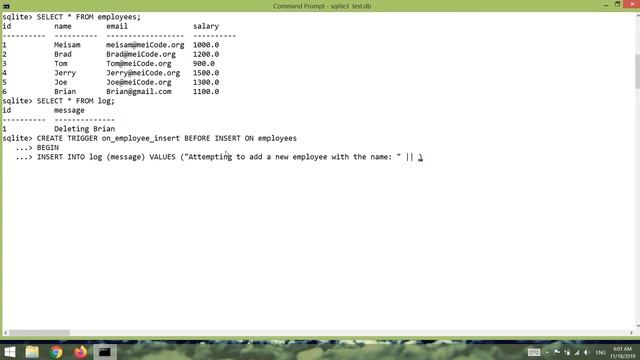Open Action Center flag icon in the tray

coord(557,352)
